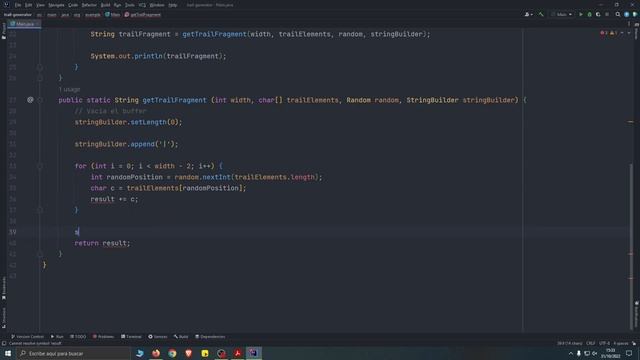Open the Notifications sidebar button
The width and height of the screenshot is (640, 360).
coord(636,314)
